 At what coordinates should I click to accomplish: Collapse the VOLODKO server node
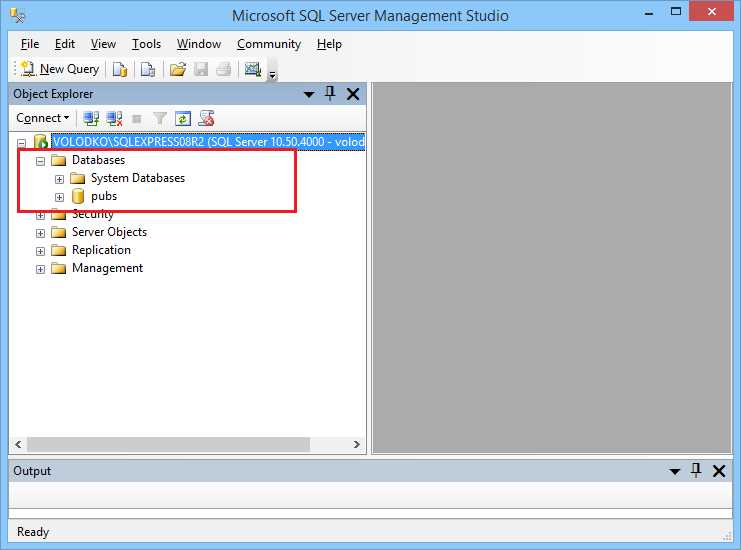(22, 143)
